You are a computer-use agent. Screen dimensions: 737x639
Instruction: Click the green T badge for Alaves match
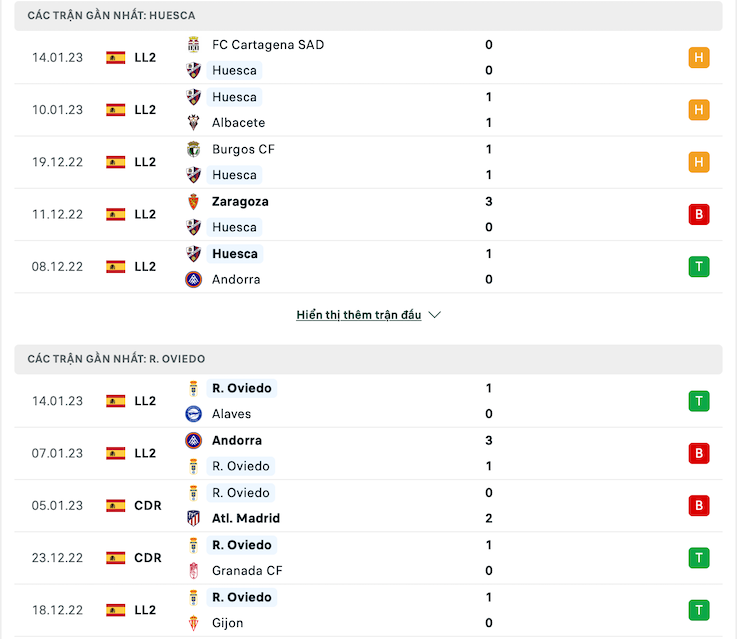point(699,401)
